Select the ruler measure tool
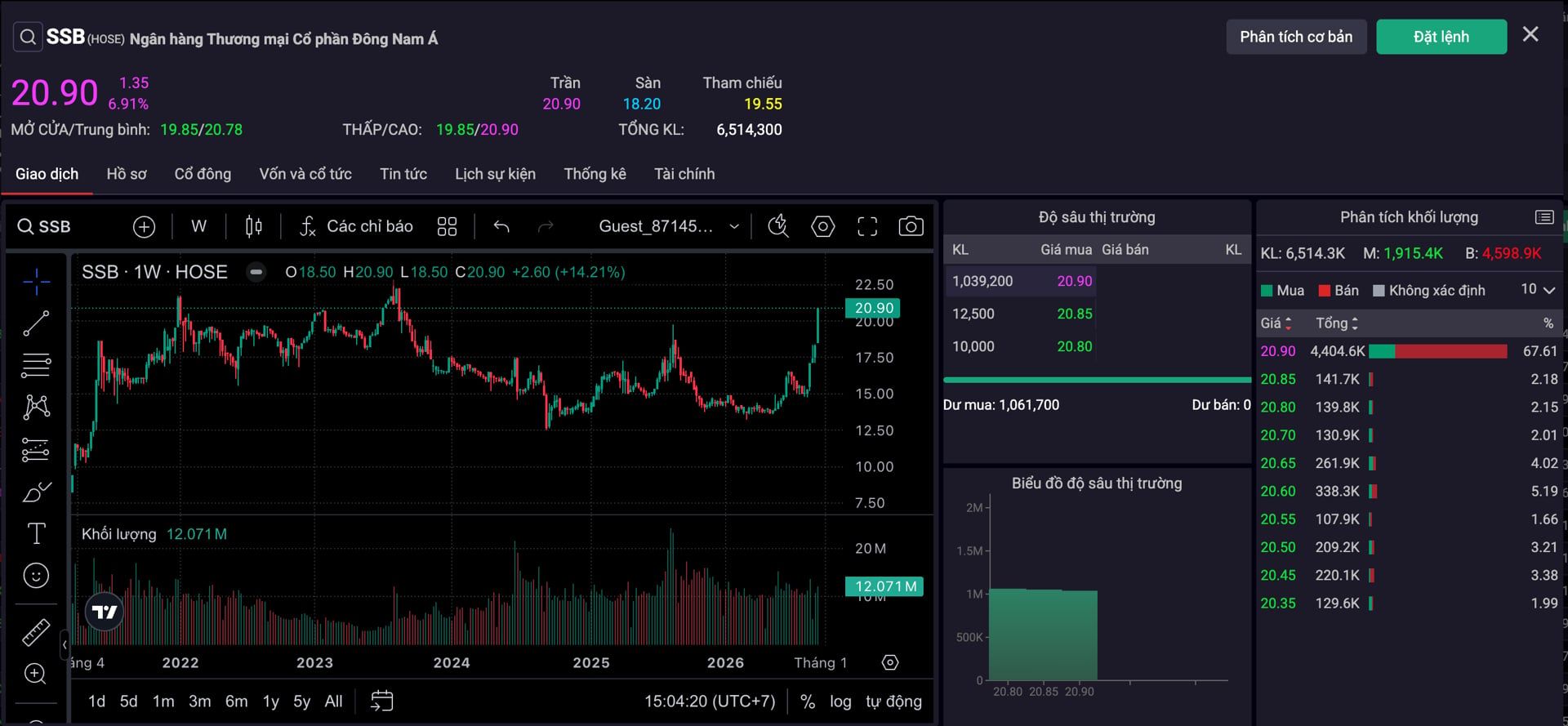The width and height of the screenshot is (1568, 726). point(36,632)
